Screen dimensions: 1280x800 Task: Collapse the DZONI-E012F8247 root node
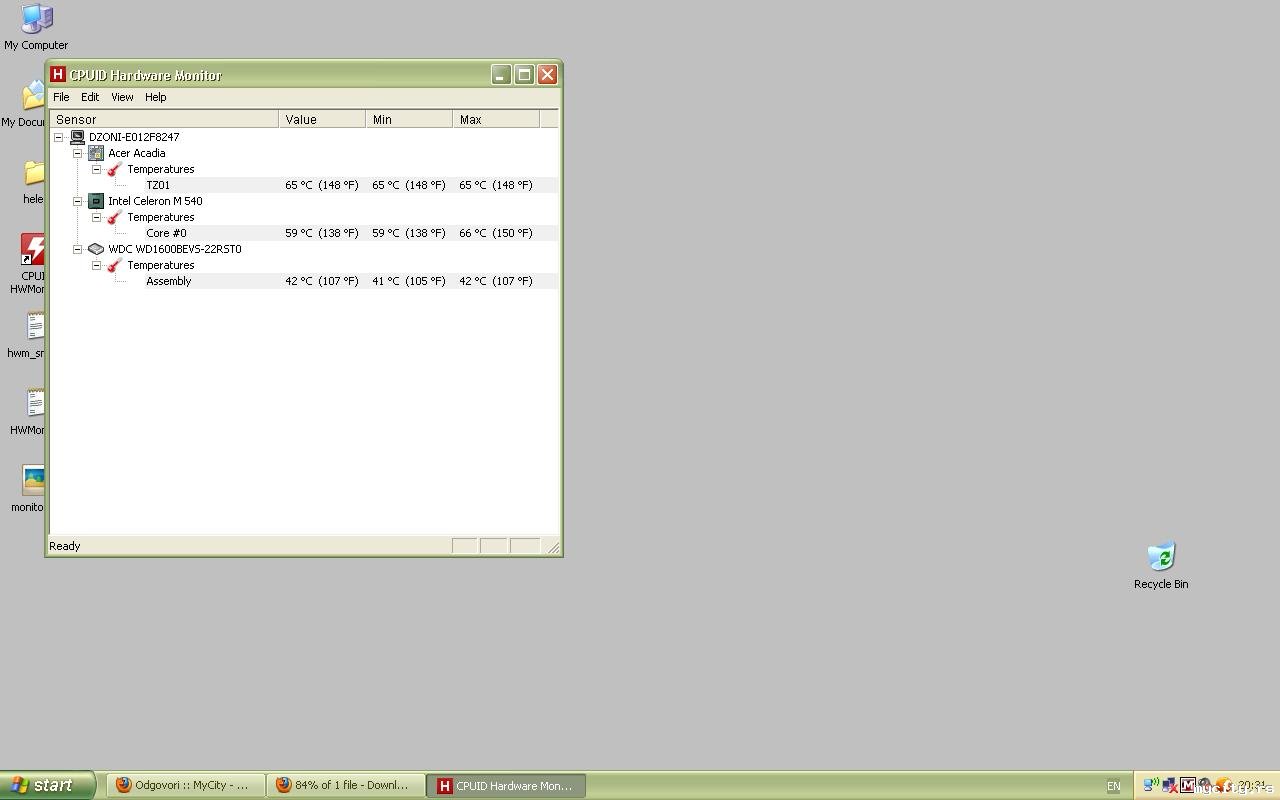59,137
